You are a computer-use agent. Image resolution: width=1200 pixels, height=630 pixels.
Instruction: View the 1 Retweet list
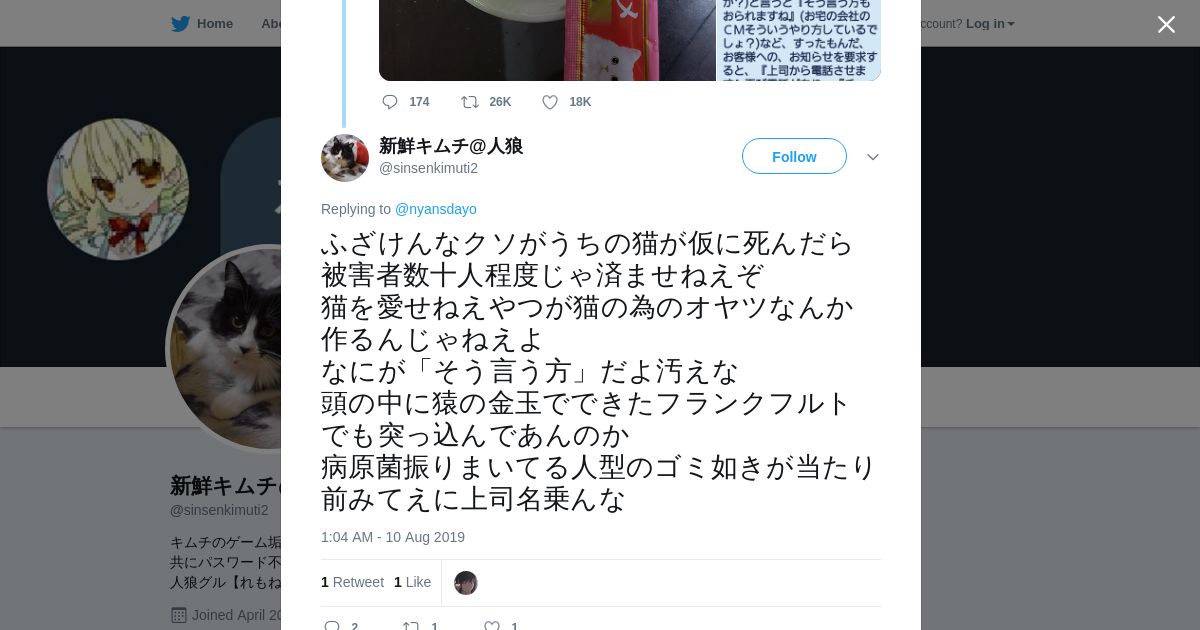[x=352, y=582]
